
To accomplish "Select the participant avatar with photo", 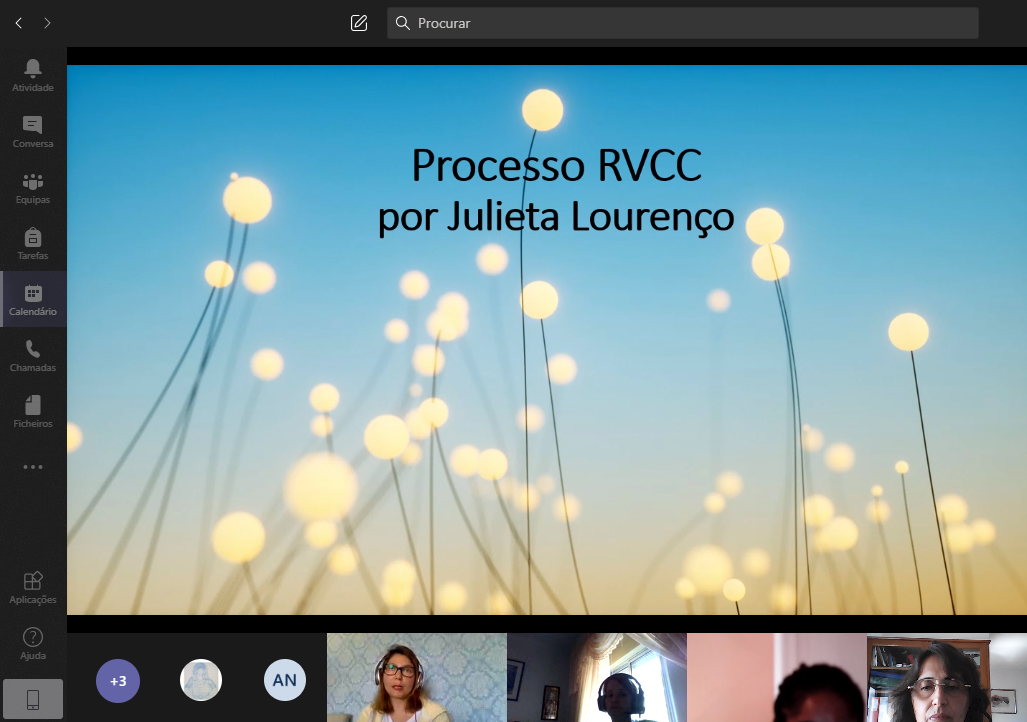I will (x=201, y=680).
